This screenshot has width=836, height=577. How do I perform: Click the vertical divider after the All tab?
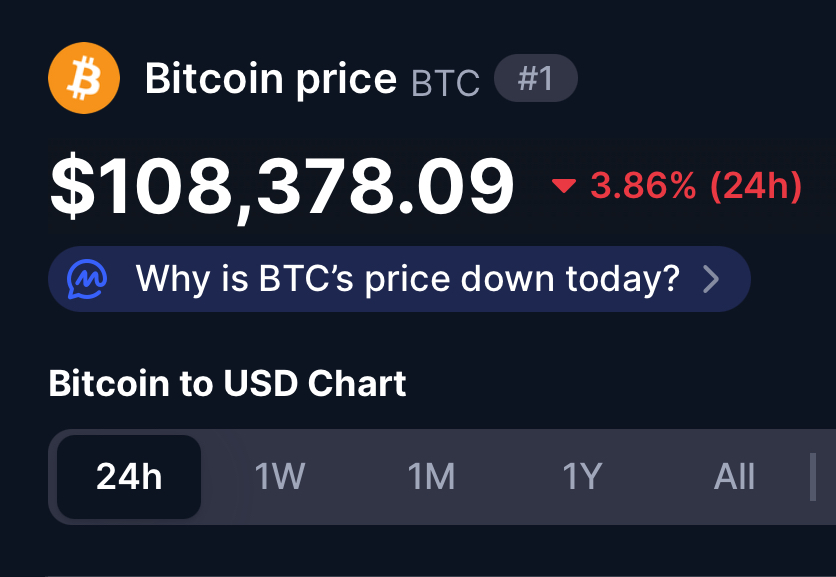812,477
